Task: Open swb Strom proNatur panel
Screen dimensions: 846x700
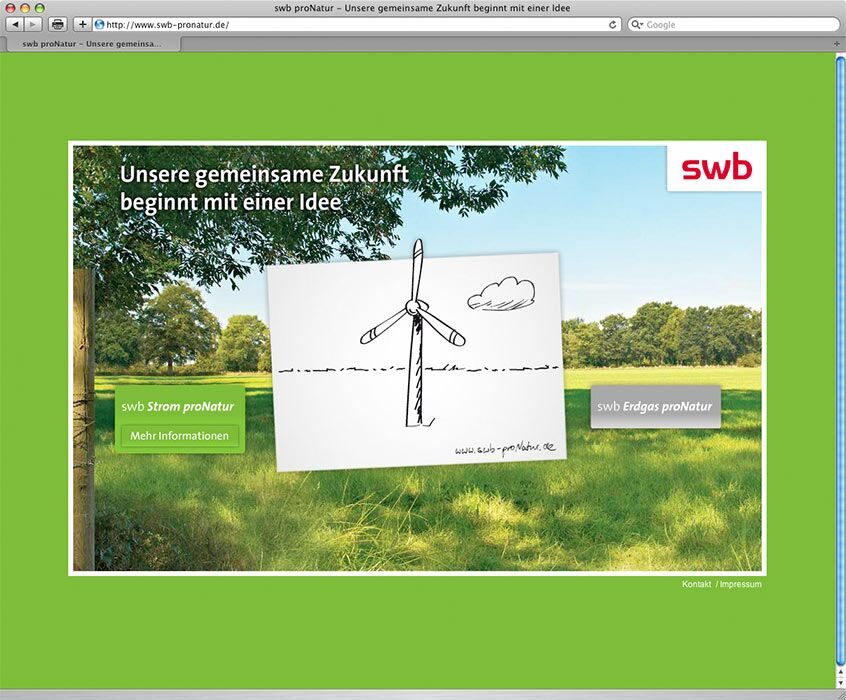Action: point(180,419)
